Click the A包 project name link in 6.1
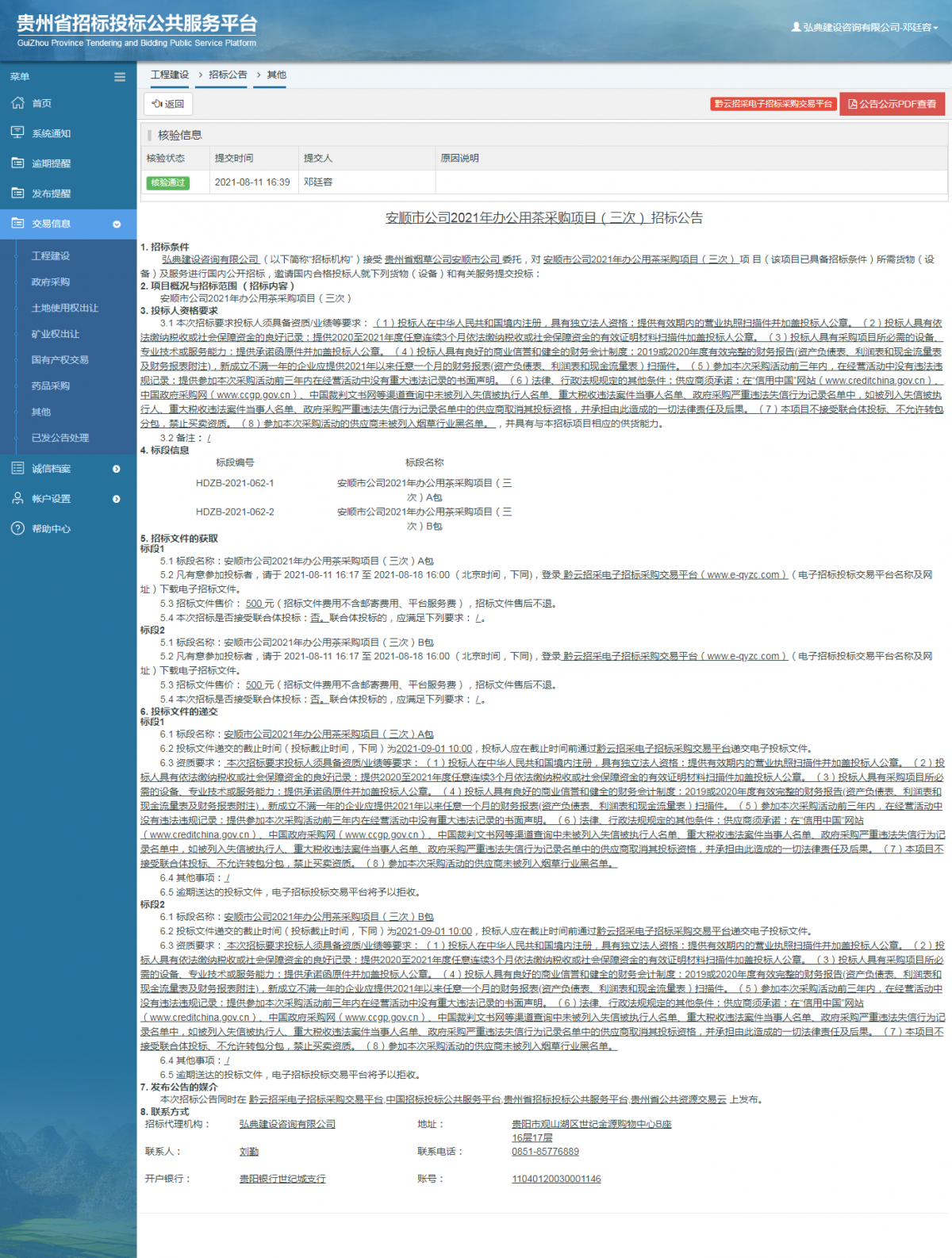The width and height of the screenshot is (952, 1258). coord(328,734)
